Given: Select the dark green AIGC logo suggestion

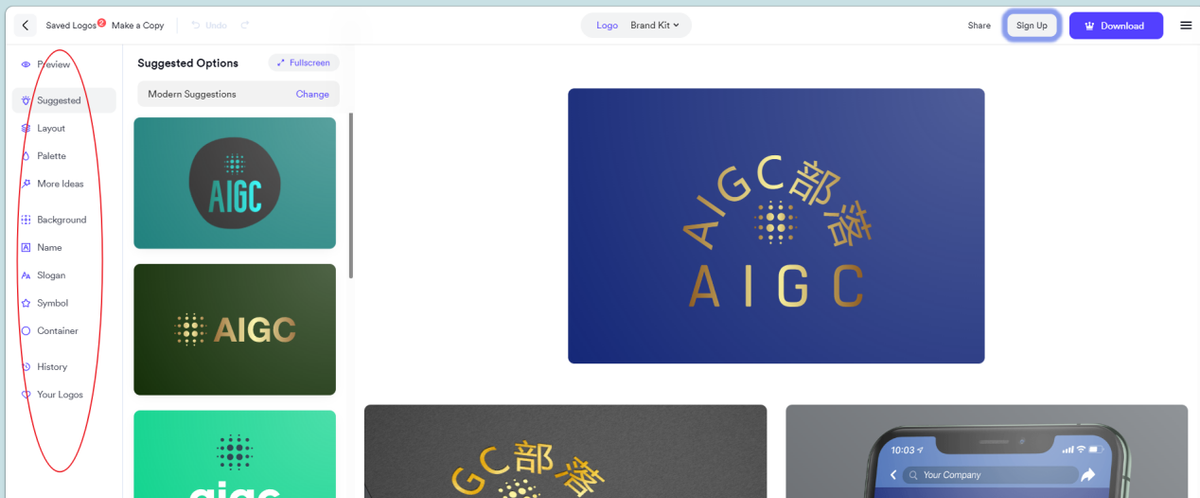Looking at the screenshot, I should [235, 329].
